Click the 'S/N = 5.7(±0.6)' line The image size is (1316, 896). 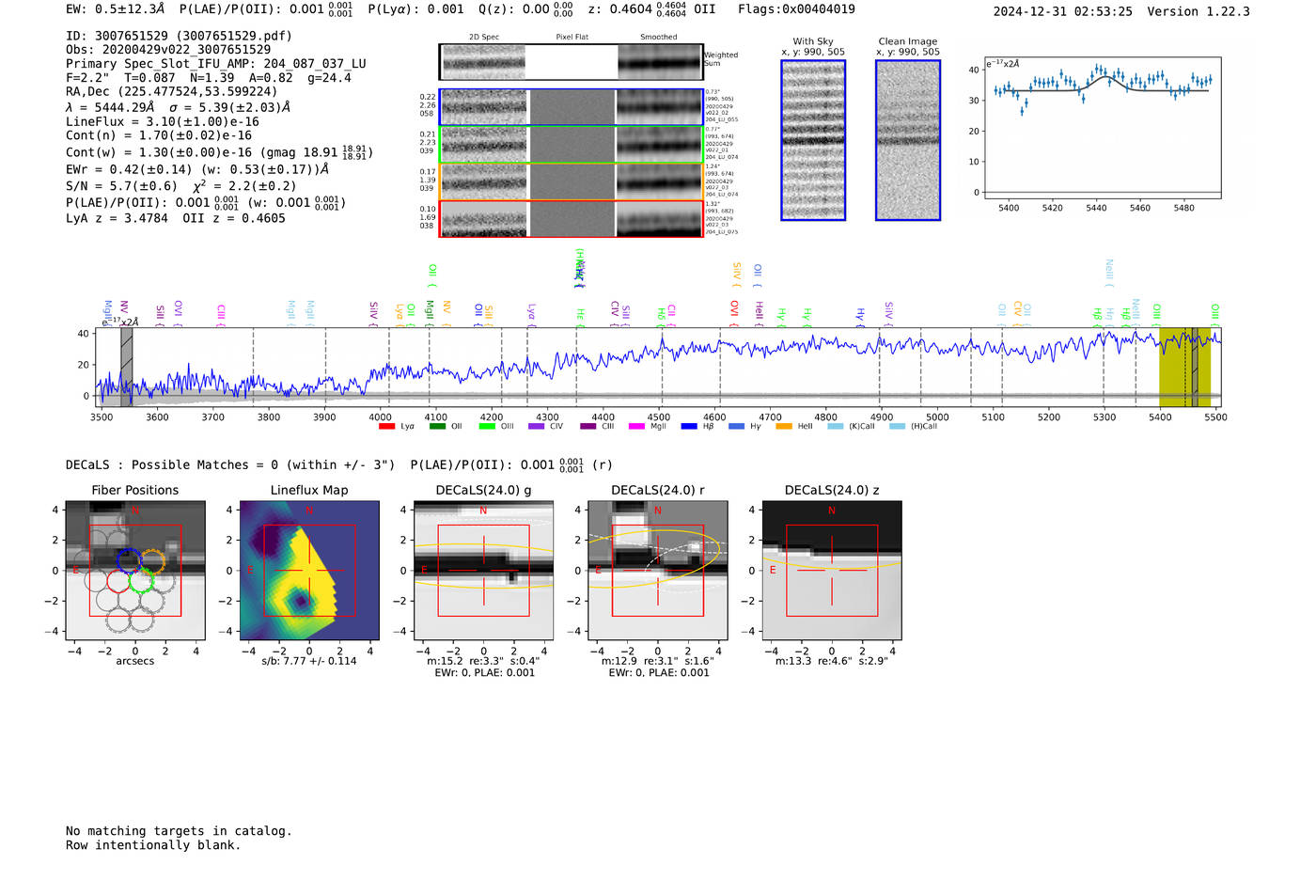[x=181, y=186]
